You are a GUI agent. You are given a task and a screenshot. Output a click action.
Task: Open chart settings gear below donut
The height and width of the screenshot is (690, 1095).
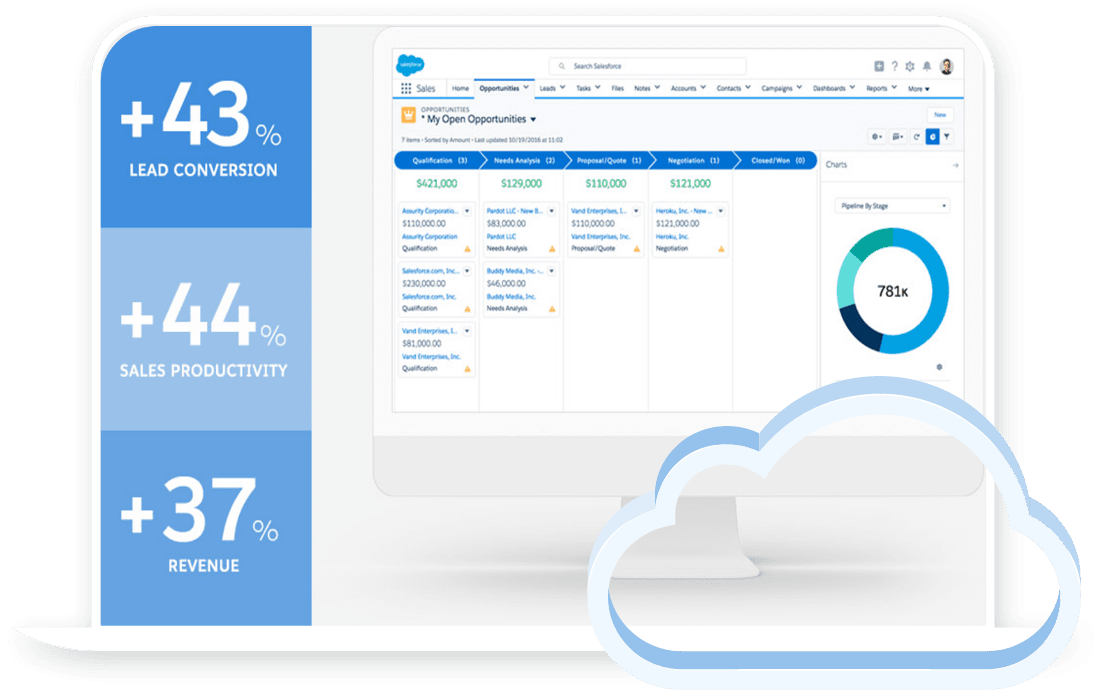pyautogui.click(x=939, y=367)
